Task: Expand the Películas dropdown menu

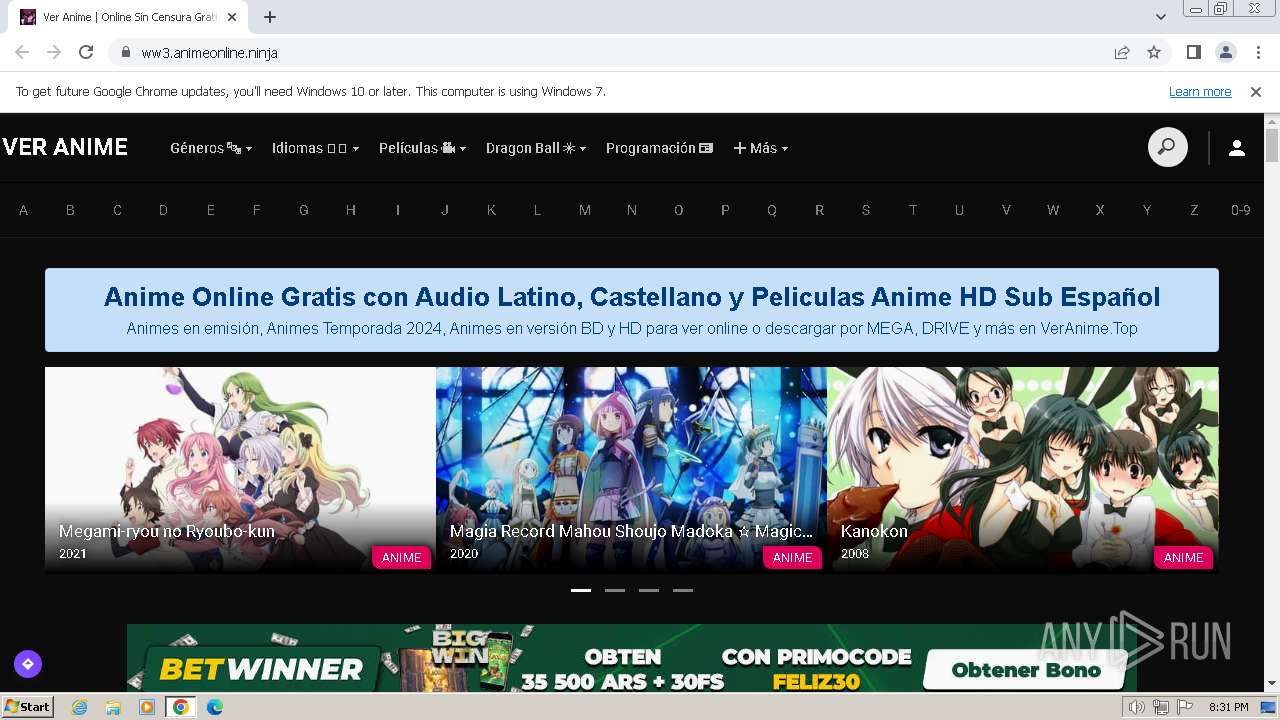Action: 422,148
